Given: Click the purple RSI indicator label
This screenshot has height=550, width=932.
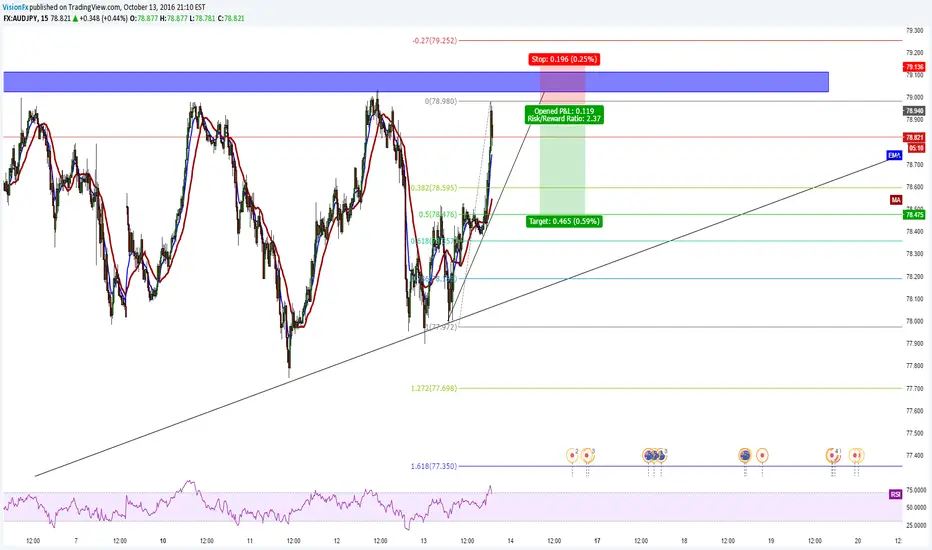Looking at the screenshot, I should [896, 495].
